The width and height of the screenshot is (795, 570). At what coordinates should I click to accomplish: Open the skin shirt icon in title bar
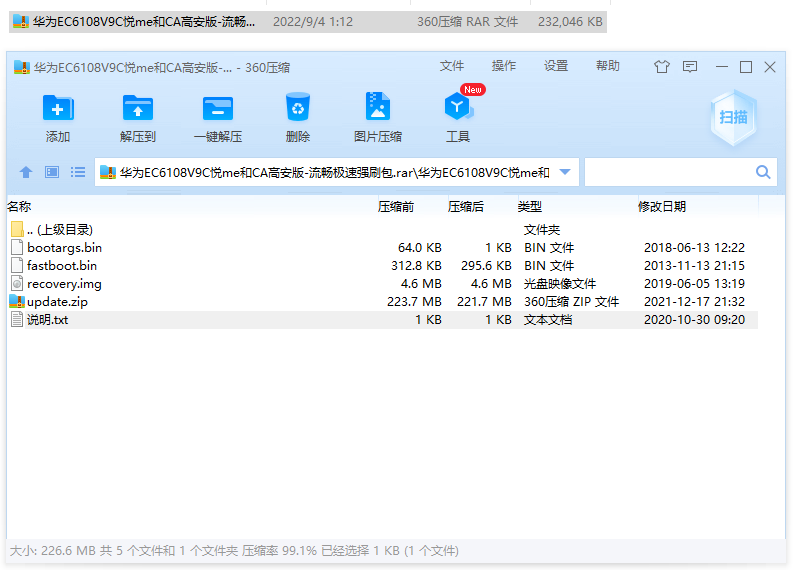click(661, 67)
